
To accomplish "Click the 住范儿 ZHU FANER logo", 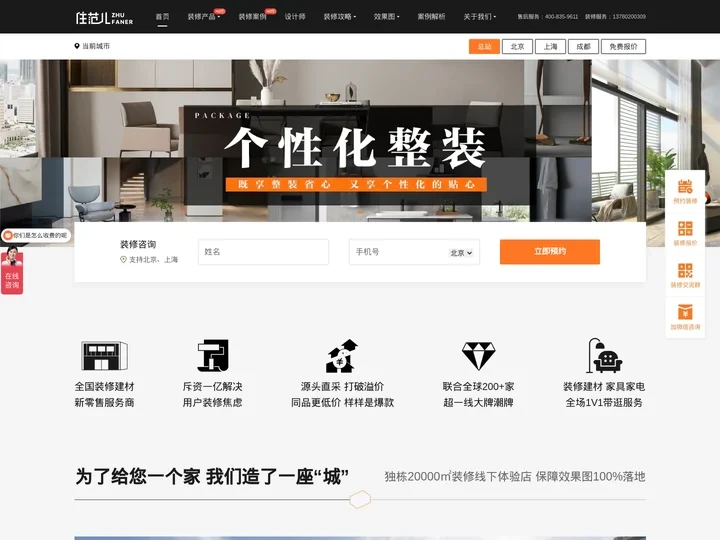I will (x=104, y=17).
